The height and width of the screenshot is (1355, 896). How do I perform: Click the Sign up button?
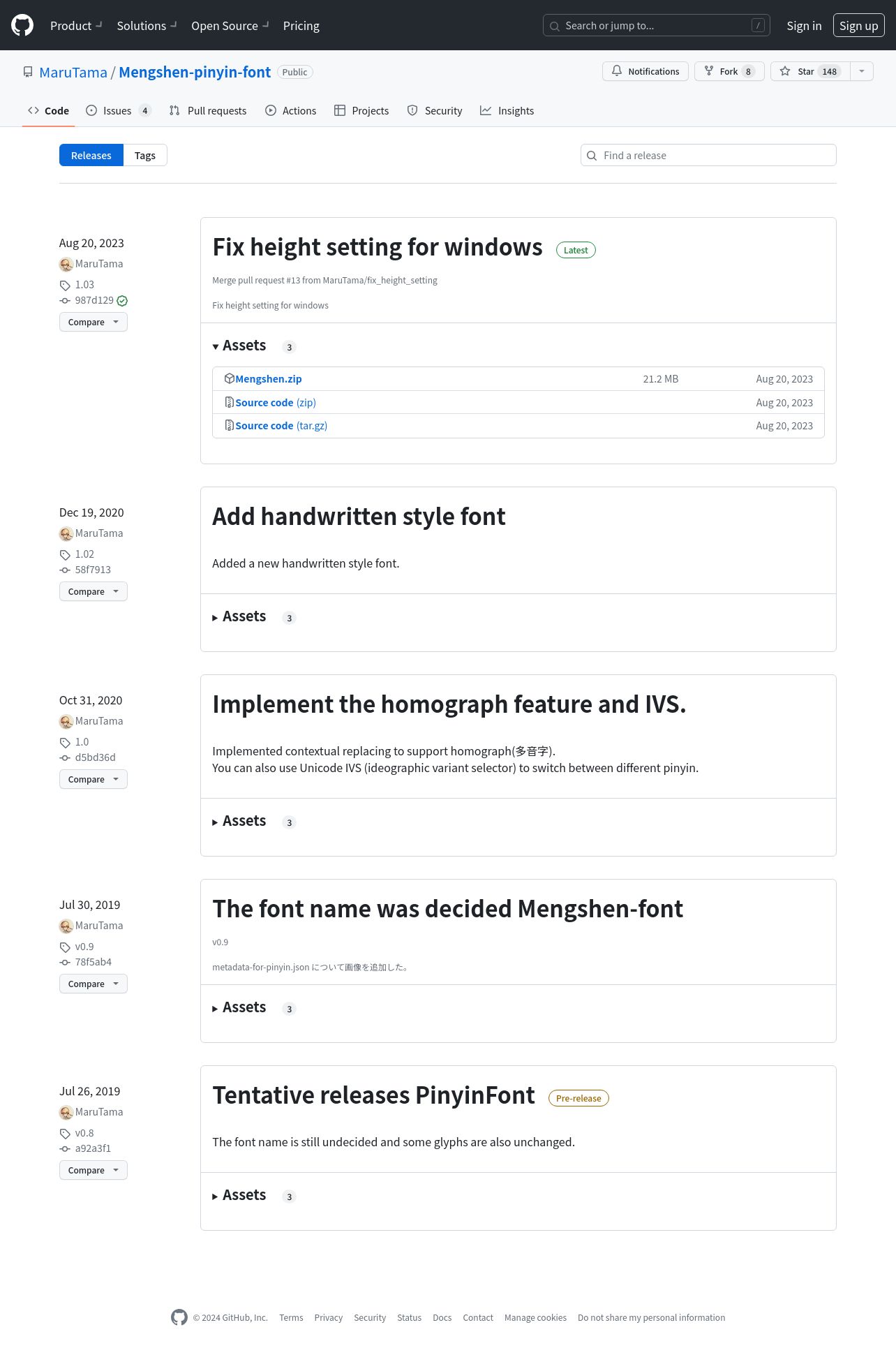click(859, 26)
